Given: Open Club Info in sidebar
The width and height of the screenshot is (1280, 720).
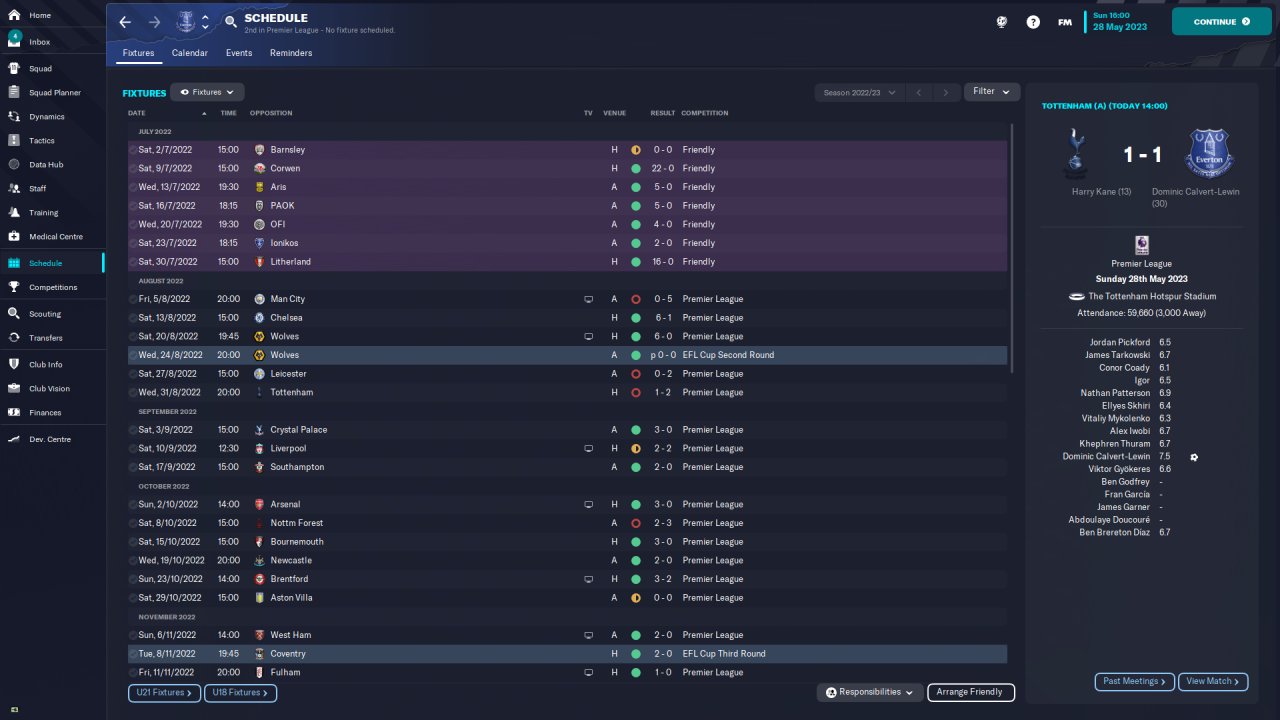Looking at the screenshot, I should coord(46,365).
